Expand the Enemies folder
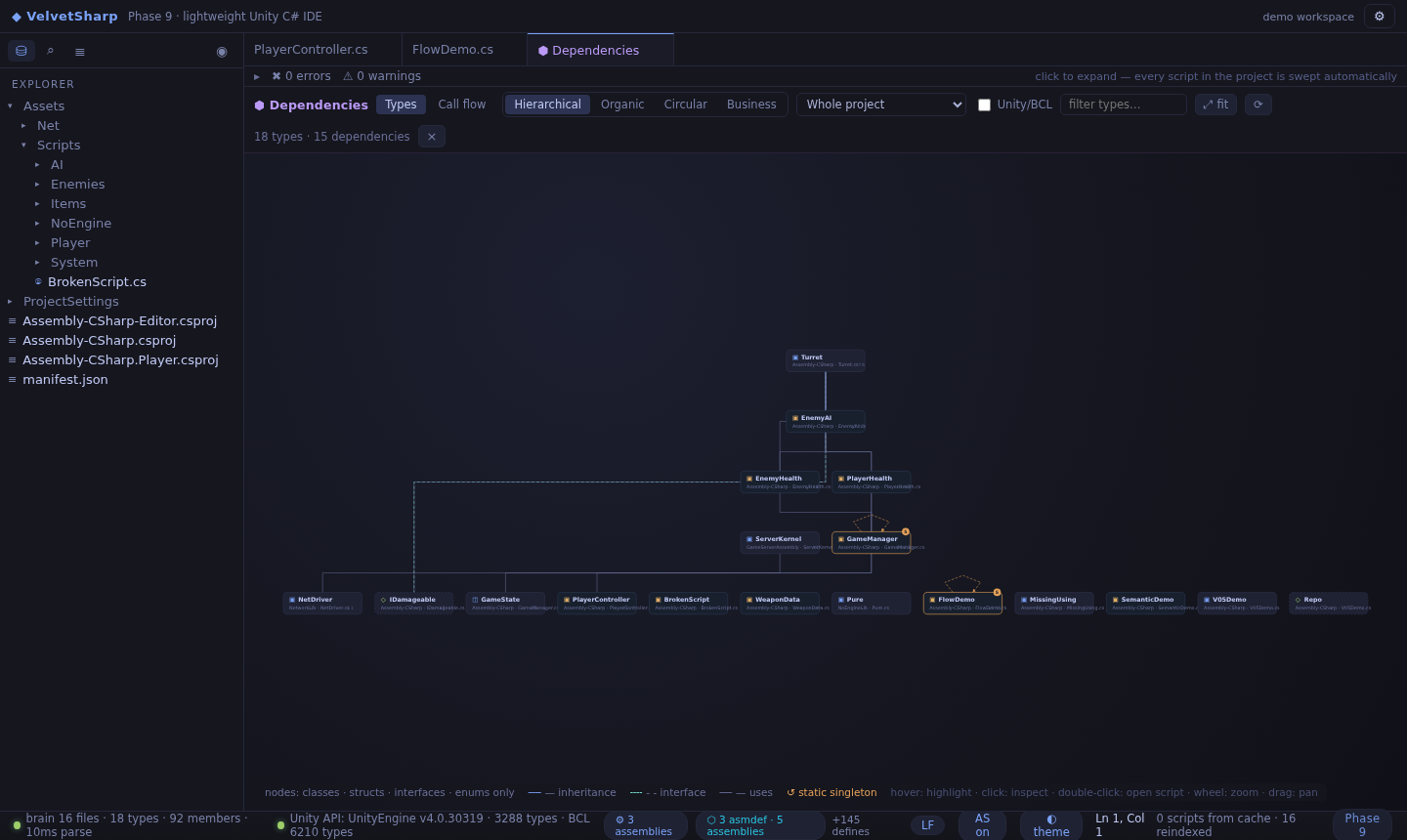 pyautogui.click(x=37, y=185)
